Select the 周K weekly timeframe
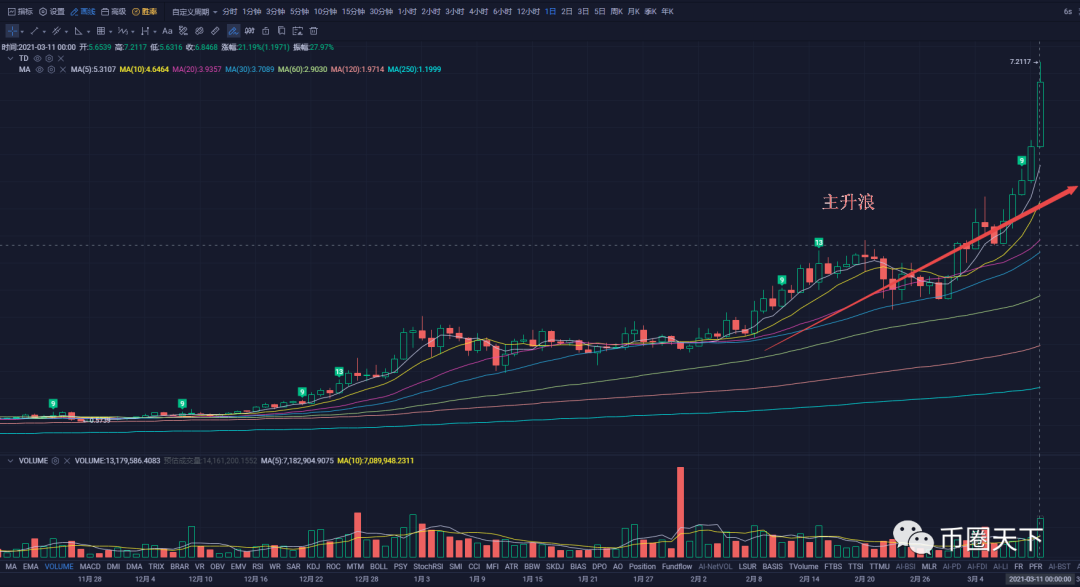 point(617,12)
